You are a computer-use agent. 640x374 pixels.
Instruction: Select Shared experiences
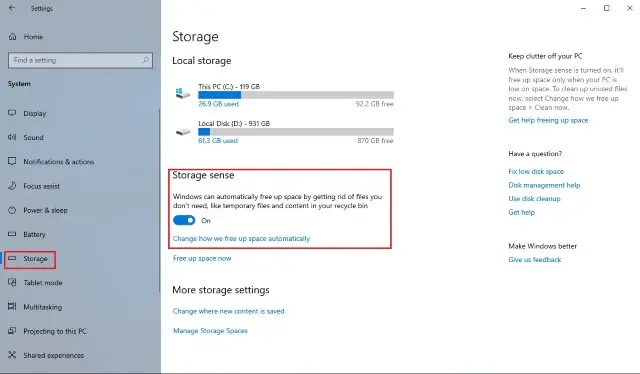53,355
